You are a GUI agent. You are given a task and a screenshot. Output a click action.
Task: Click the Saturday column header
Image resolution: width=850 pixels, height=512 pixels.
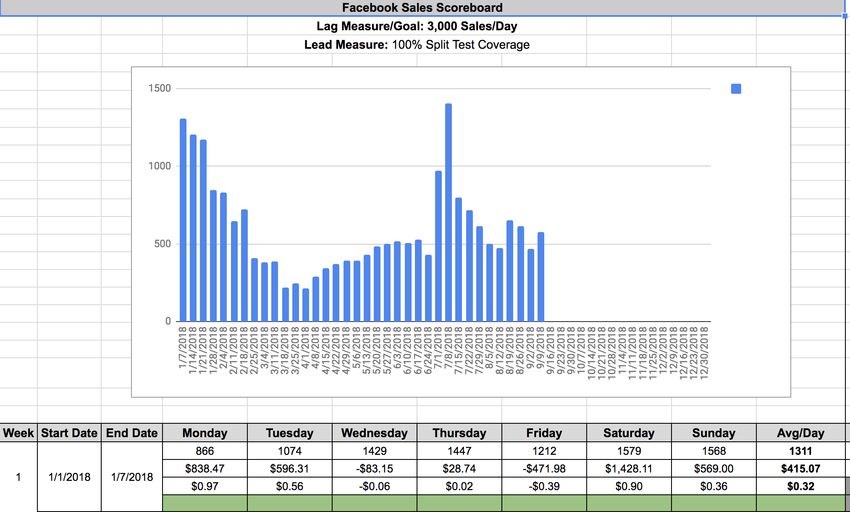pyautogui.click(x=629, y=433)
